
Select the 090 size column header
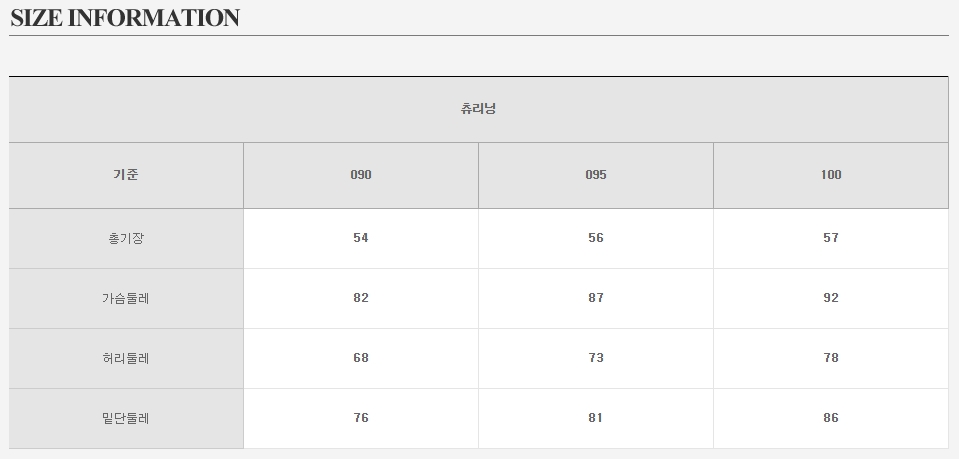tap(361, 175)
